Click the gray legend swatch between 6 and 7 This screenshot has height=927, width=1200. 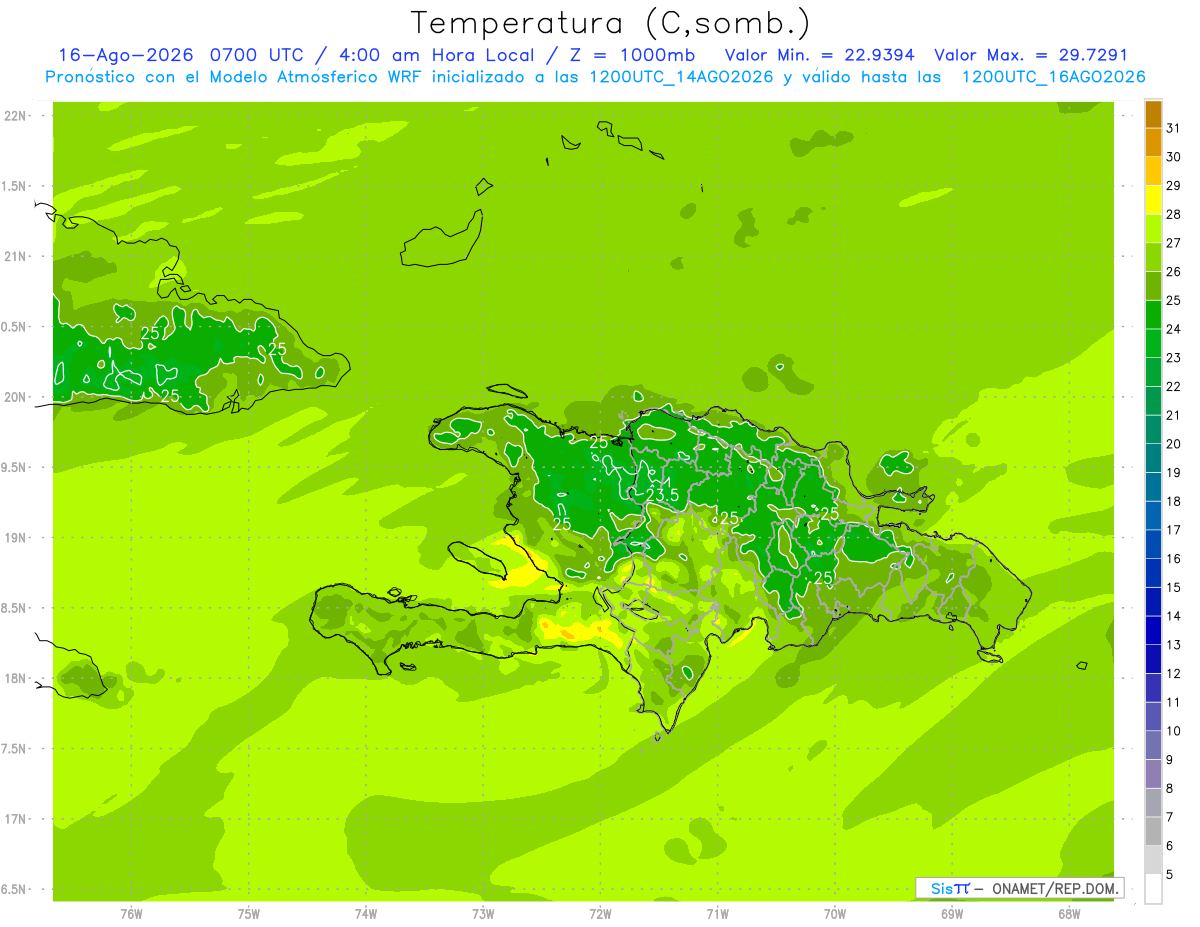[1153, 831]
